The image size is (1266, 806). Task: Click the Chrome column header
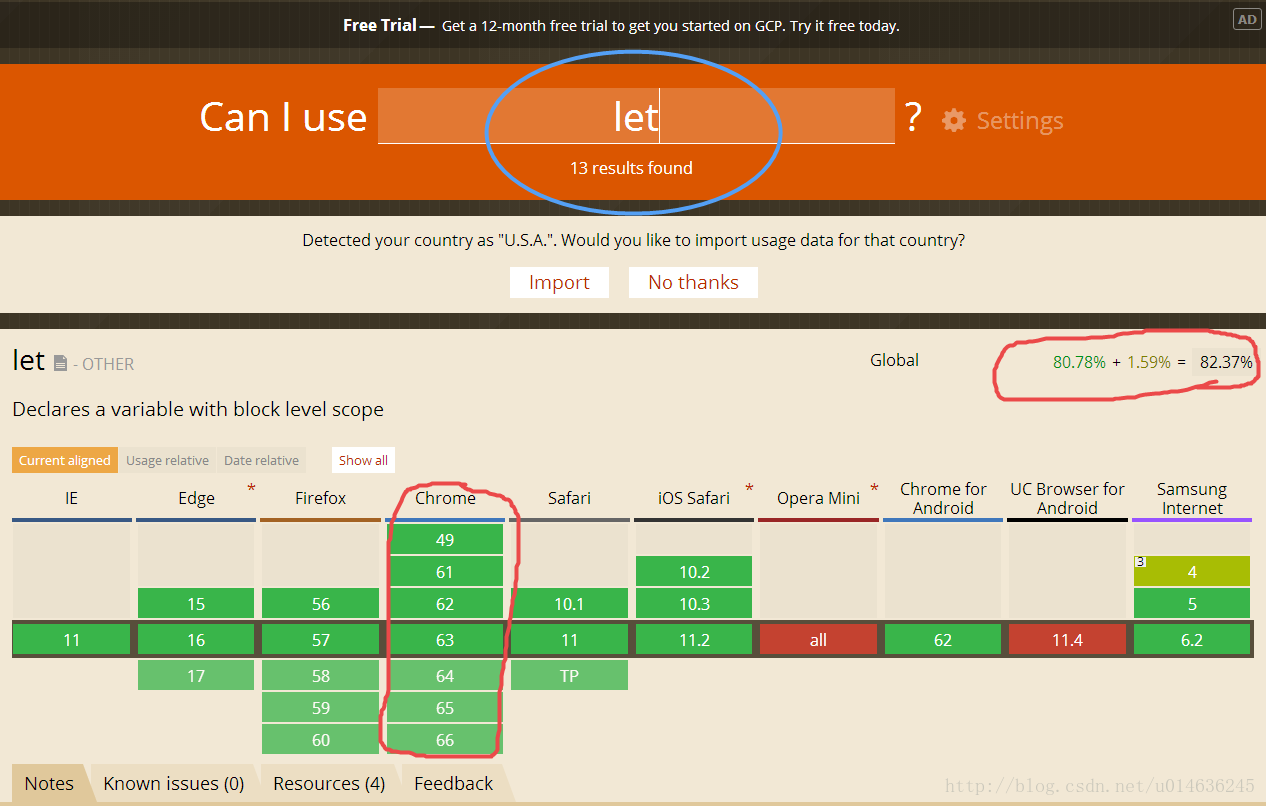tap(445, 498)
